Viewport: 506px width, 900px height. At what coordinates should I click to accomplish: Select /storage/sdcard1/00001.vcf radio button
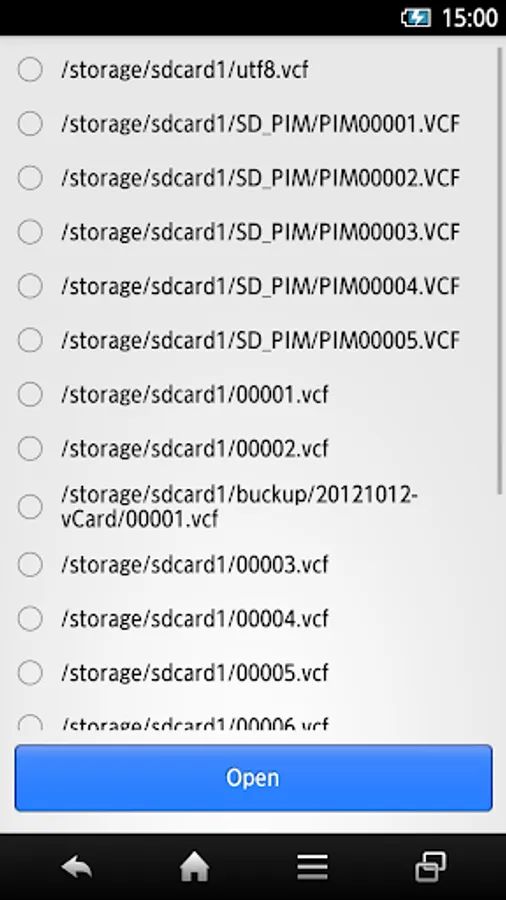(x=30, y=394)
